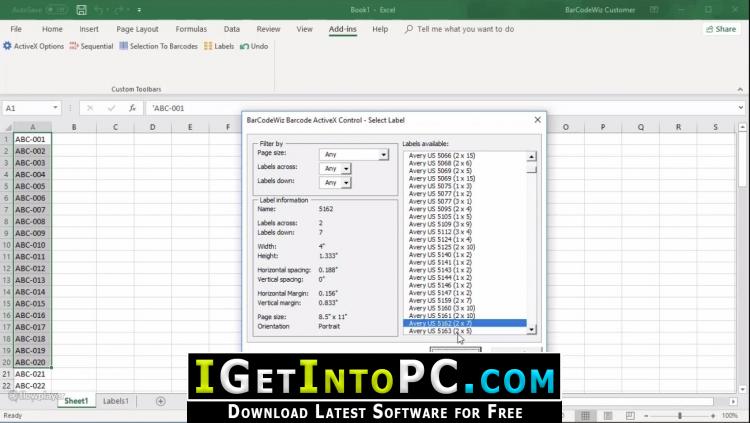Open the Review tab

(x=268, y=29)
